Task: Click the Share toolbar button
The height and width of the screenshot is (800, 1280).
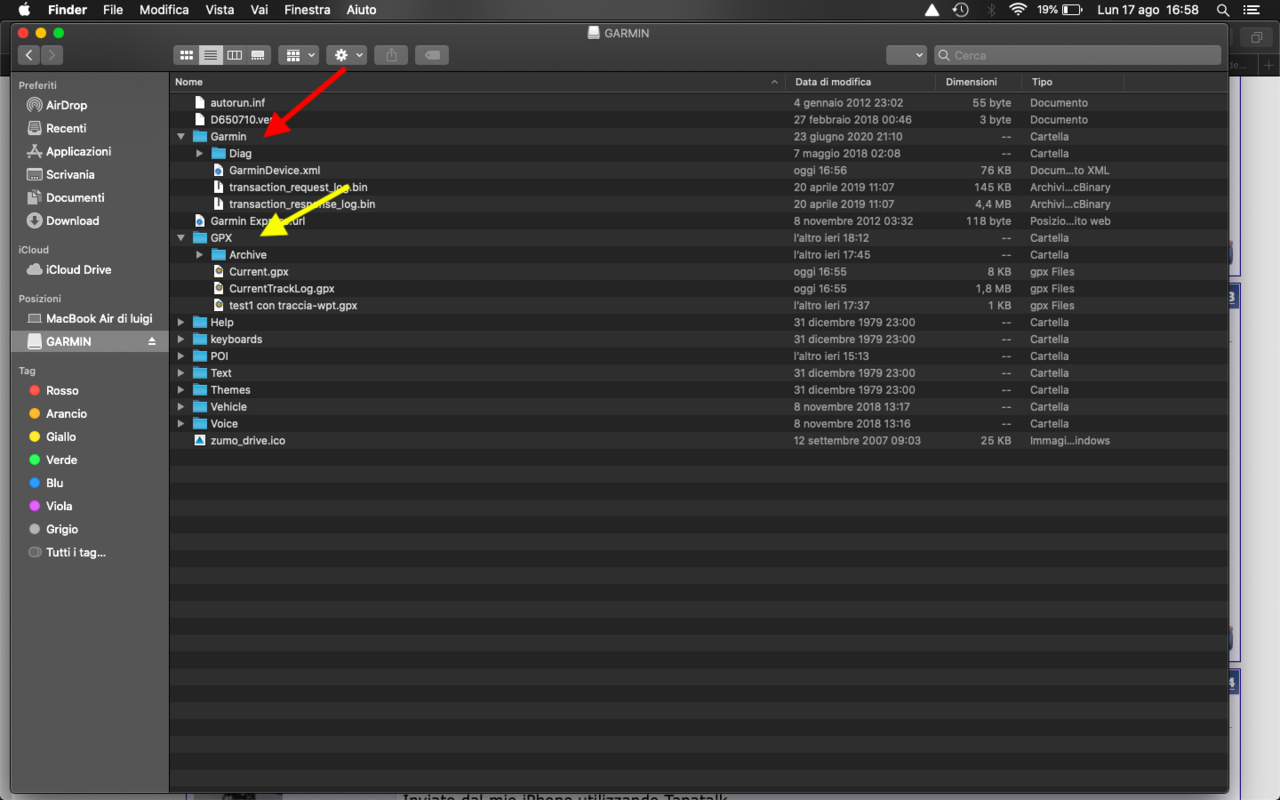Action: pos(391,55)
